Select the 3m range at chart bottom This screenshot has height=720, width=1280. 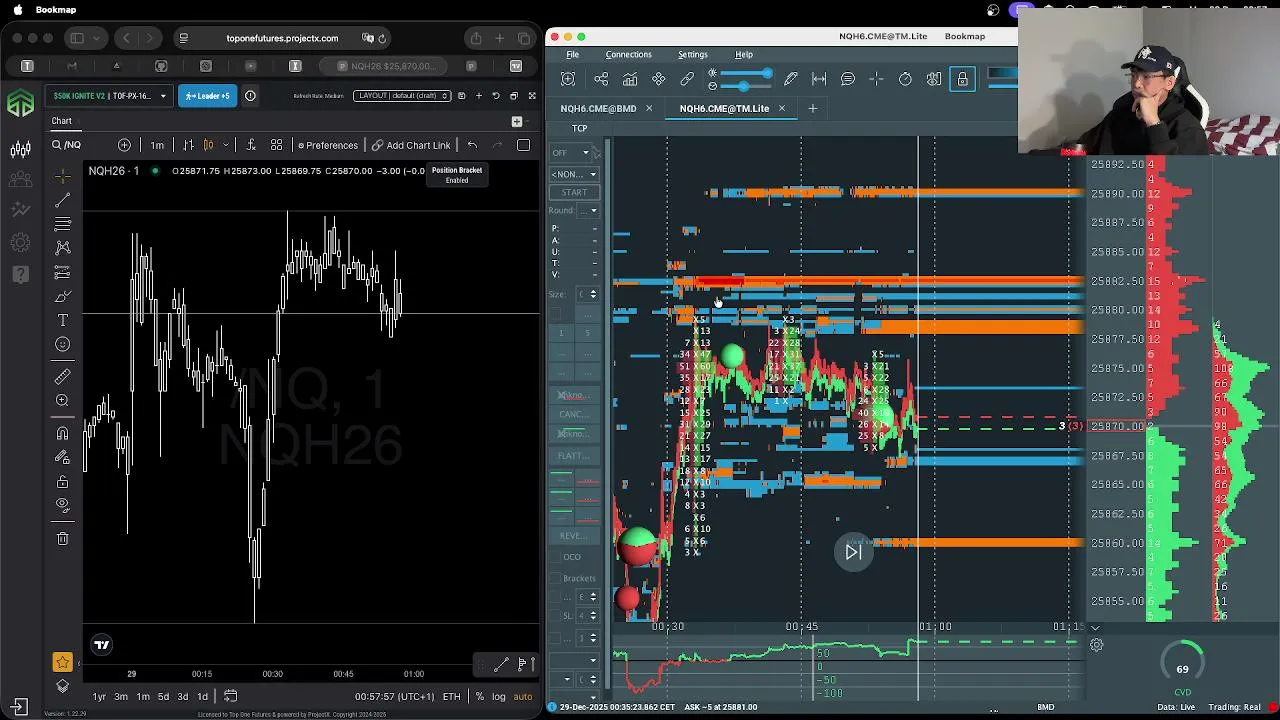(120, 696)
